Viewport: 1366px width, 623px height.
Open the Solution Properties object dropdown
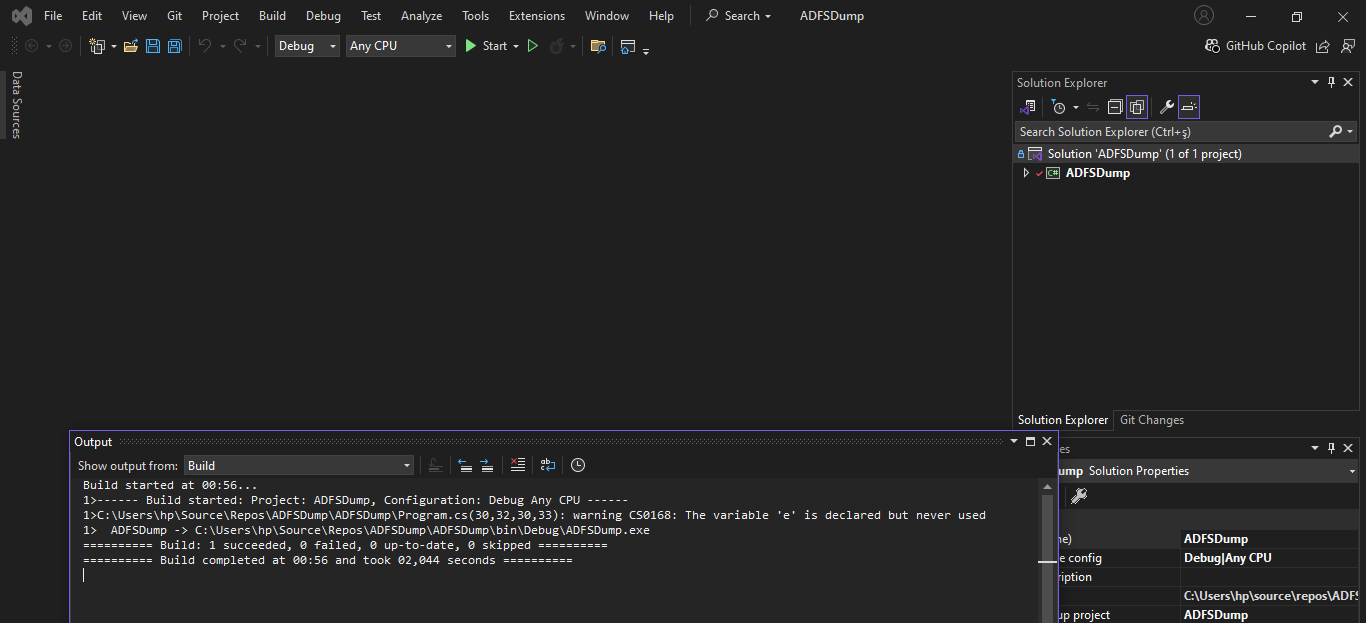click(1353, 471)
